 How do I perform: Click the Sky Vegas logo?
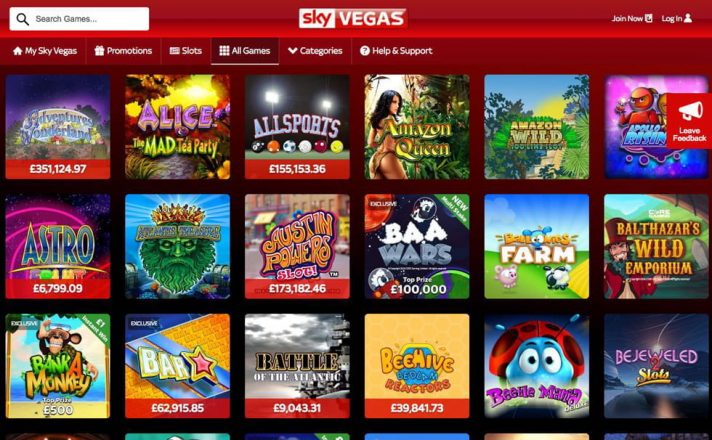[353, 19]
